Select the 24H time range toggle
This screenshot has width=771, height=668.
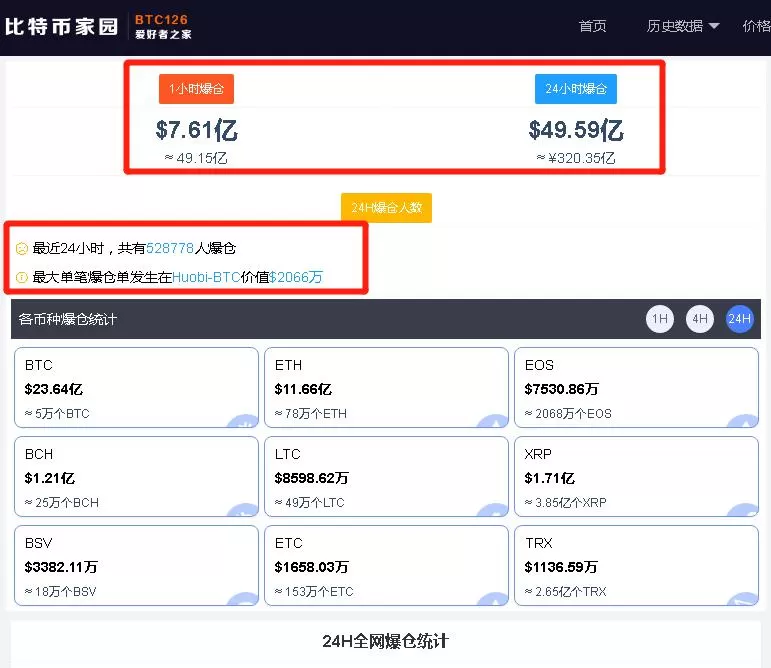[x=740, y=319]
